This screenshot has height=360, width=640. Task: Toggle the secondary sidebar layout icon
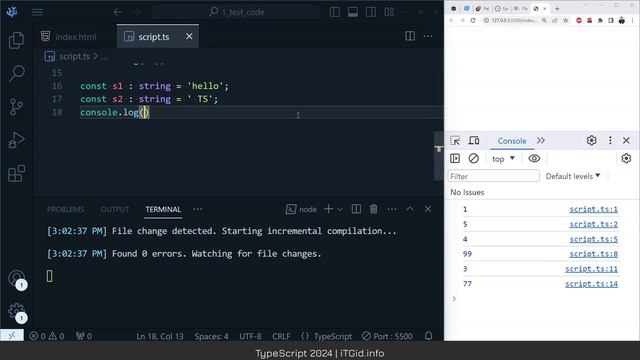371,12
